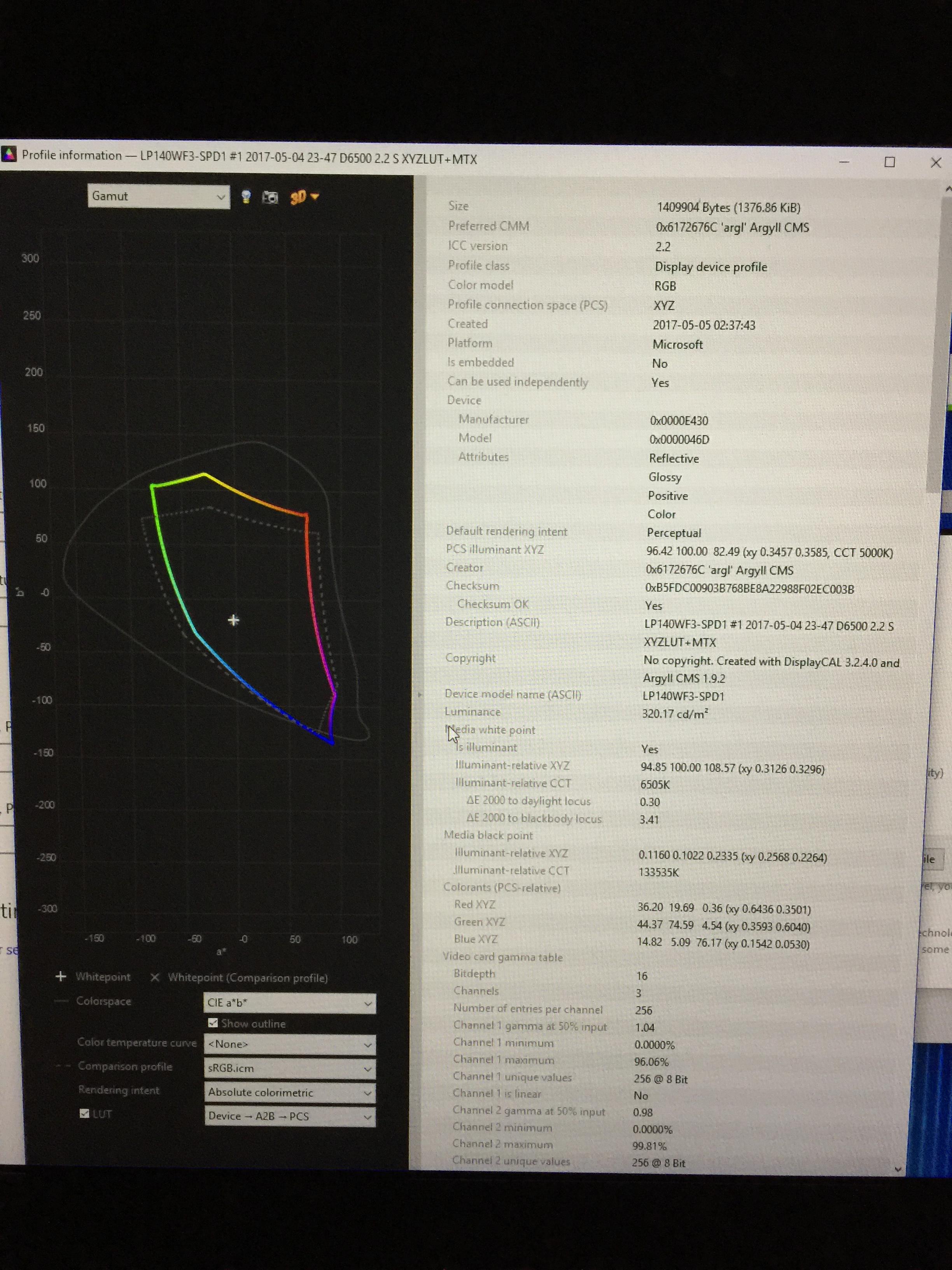
Task: Open the Comparison profile sRGB.icm dropdown
Action: 290,1068
